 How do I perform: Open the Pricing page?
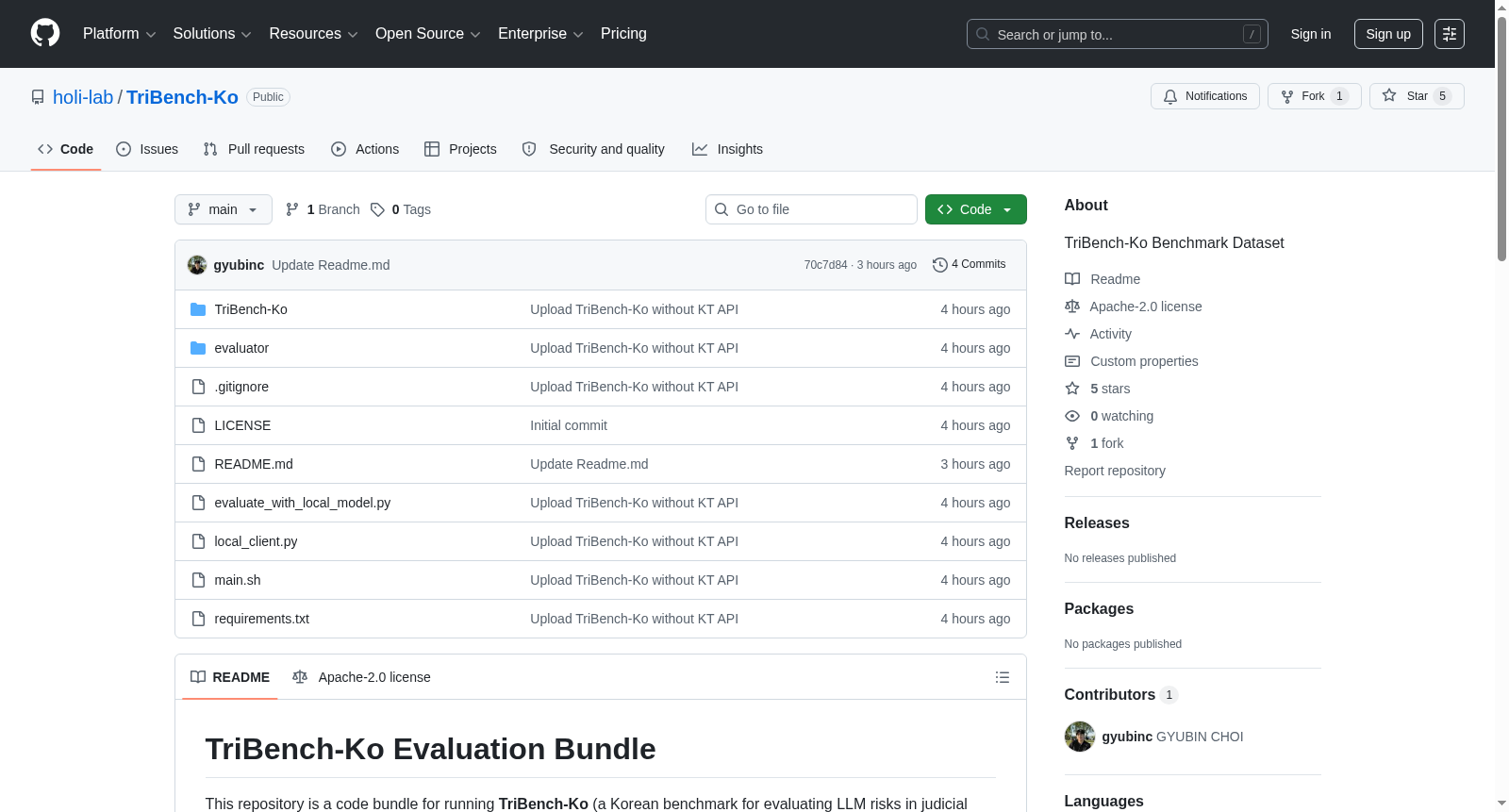(623, 34)
